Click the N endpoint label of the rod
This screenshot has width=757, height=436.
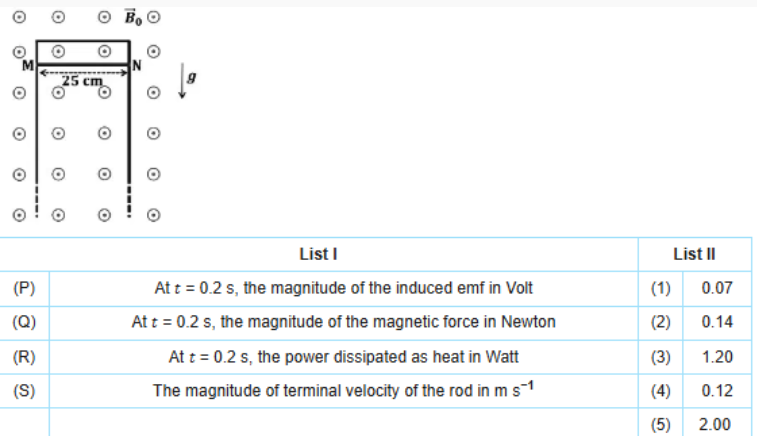coord(138,67)
